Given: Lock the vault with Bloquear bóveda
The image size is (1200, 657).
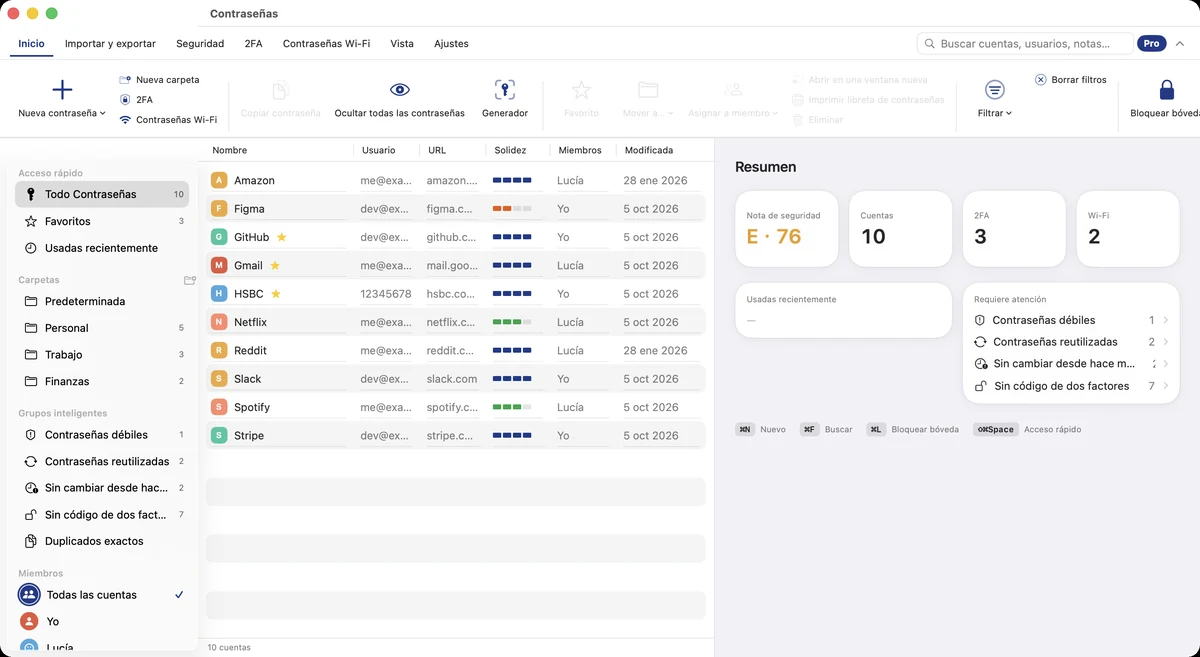Looking at the screenshot, I should pyautogui.click(x=1166, y=99).
